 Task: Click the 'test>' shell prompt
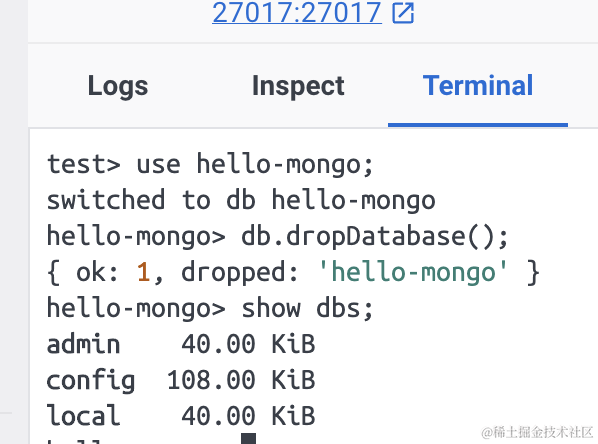(84, 164)
